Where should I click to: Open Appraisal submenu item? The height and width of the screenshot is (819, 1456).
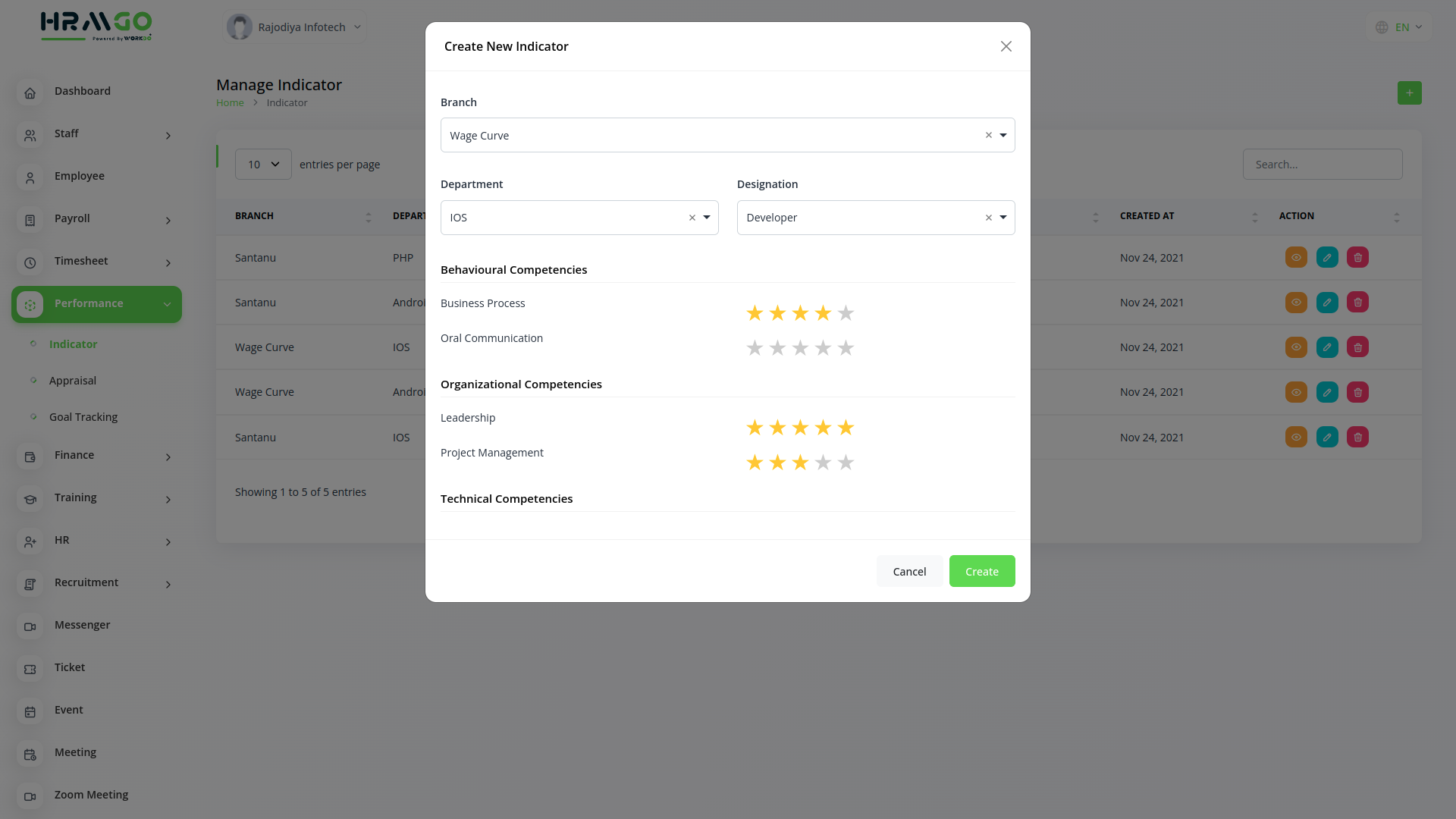coord(73,381)
